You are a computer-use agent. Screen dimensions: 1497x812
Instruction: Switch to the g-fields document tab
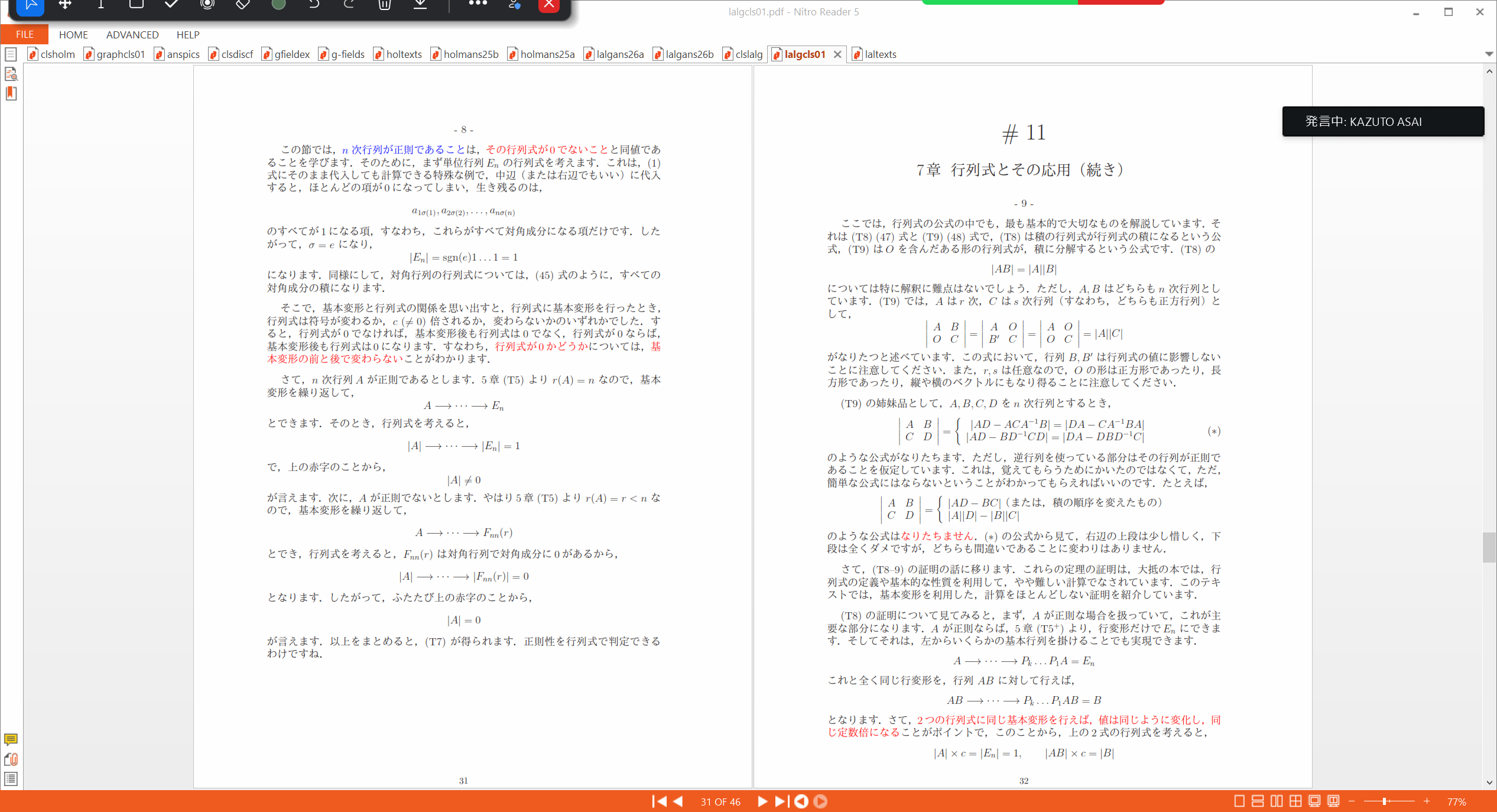tap(342, 54)
